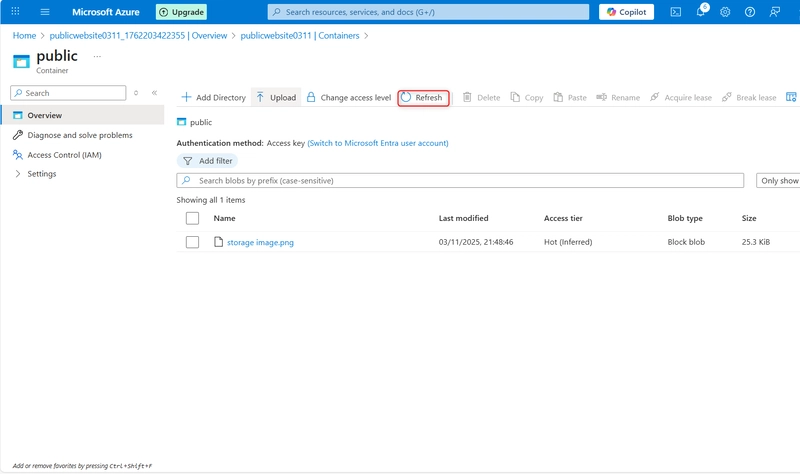Click Upload in the container toolbar
The width and height of the screenshot is (800, 474).
click(x=276, y=98)
